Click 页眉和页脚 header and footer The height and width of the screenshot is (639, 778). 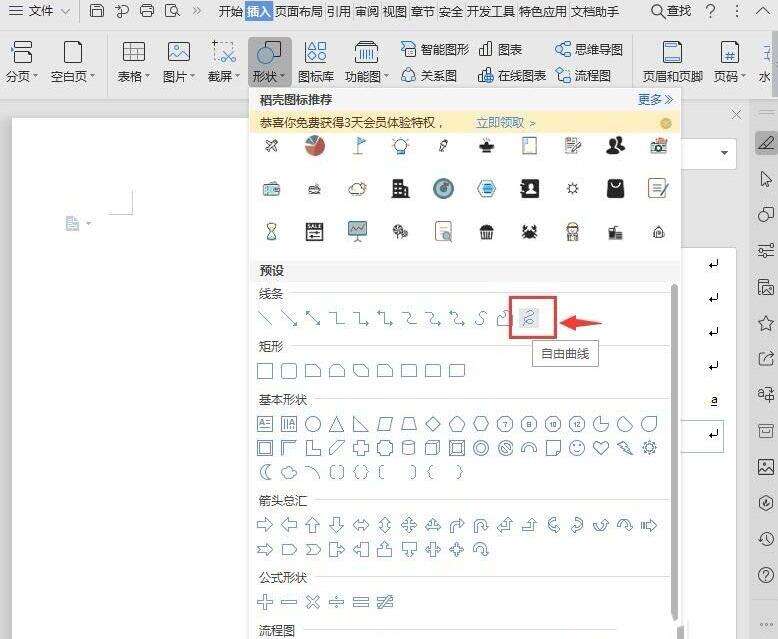(x=673, y=61)
